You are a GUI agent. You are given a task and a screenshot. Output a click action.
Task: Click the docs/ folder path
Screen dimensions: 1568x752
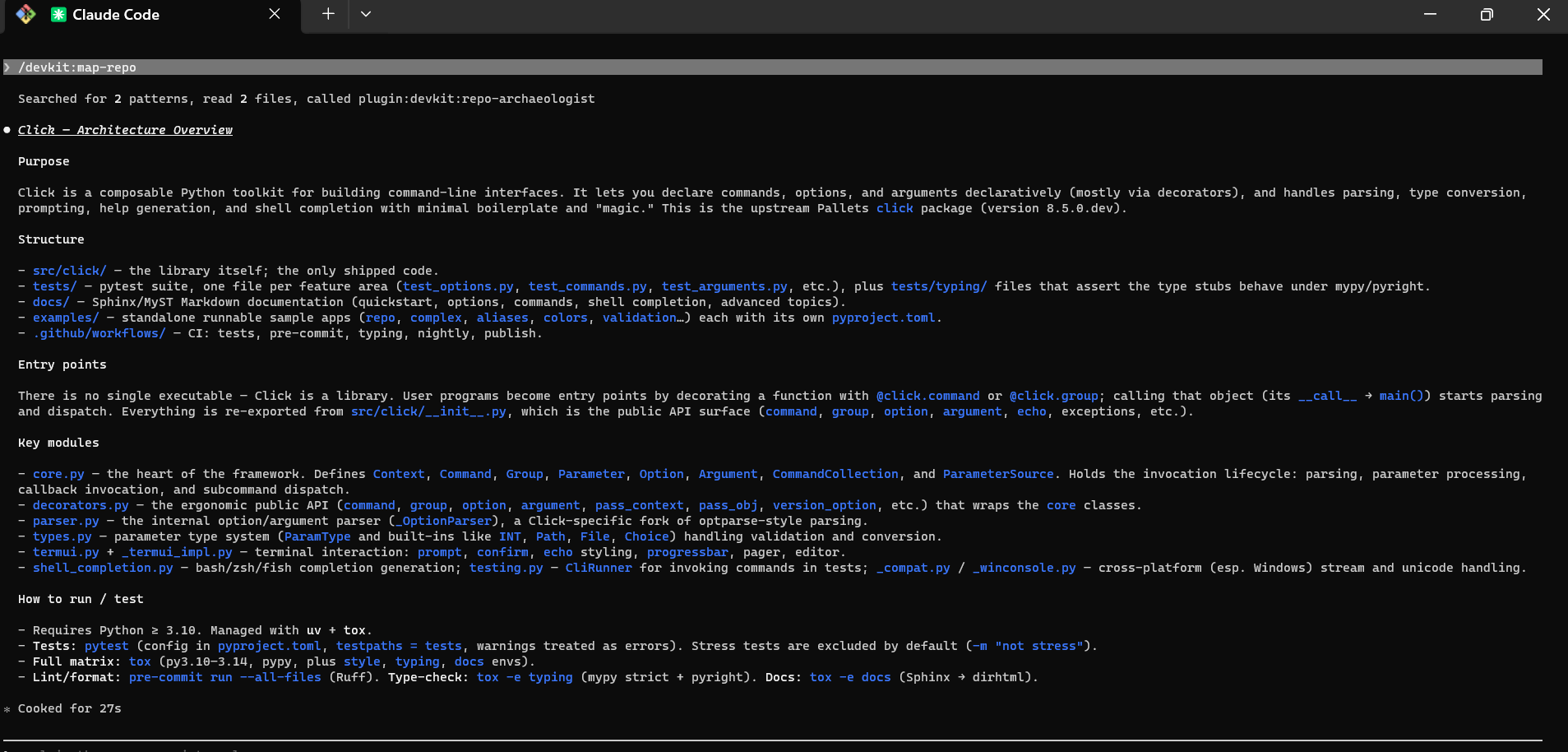click(51, 302)
